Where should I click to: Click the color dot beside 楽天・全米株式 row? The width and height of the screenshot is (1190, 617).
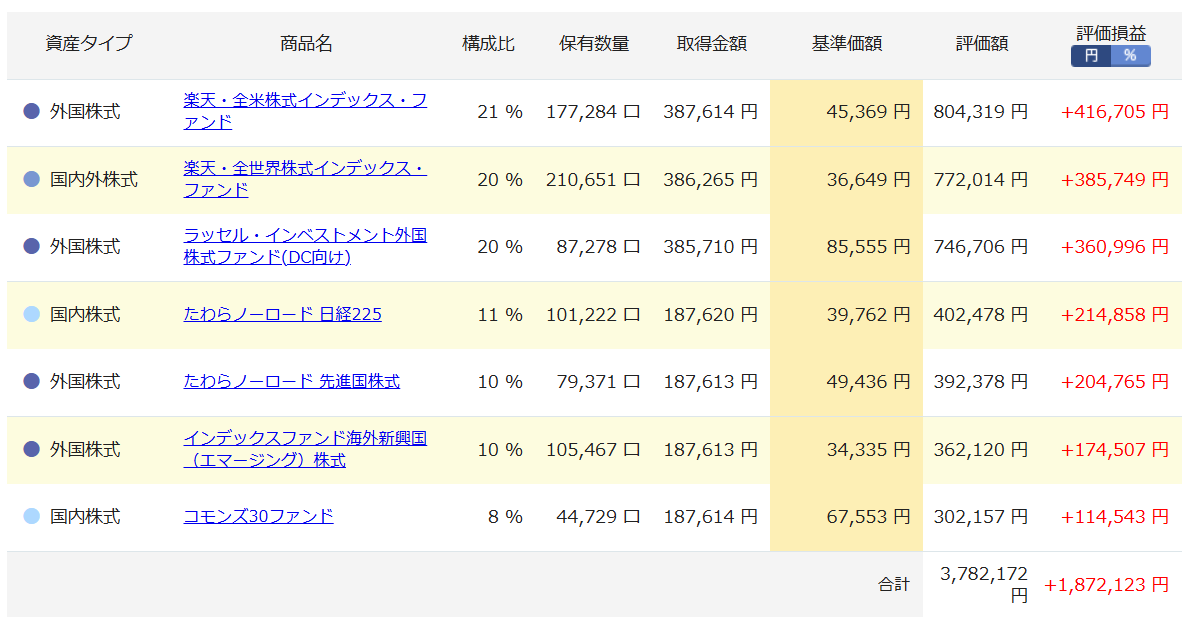pos(31,112)
